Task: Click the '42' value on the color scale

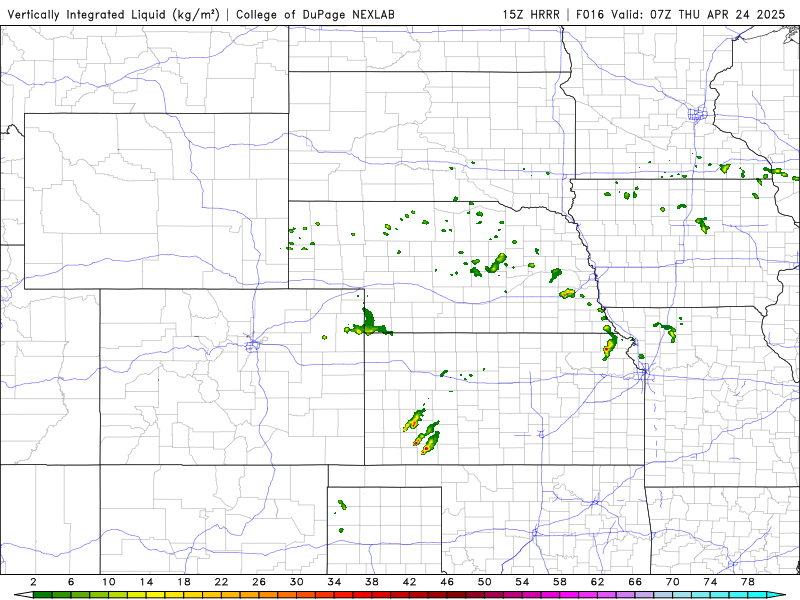Action: click(x=410, y=582)
